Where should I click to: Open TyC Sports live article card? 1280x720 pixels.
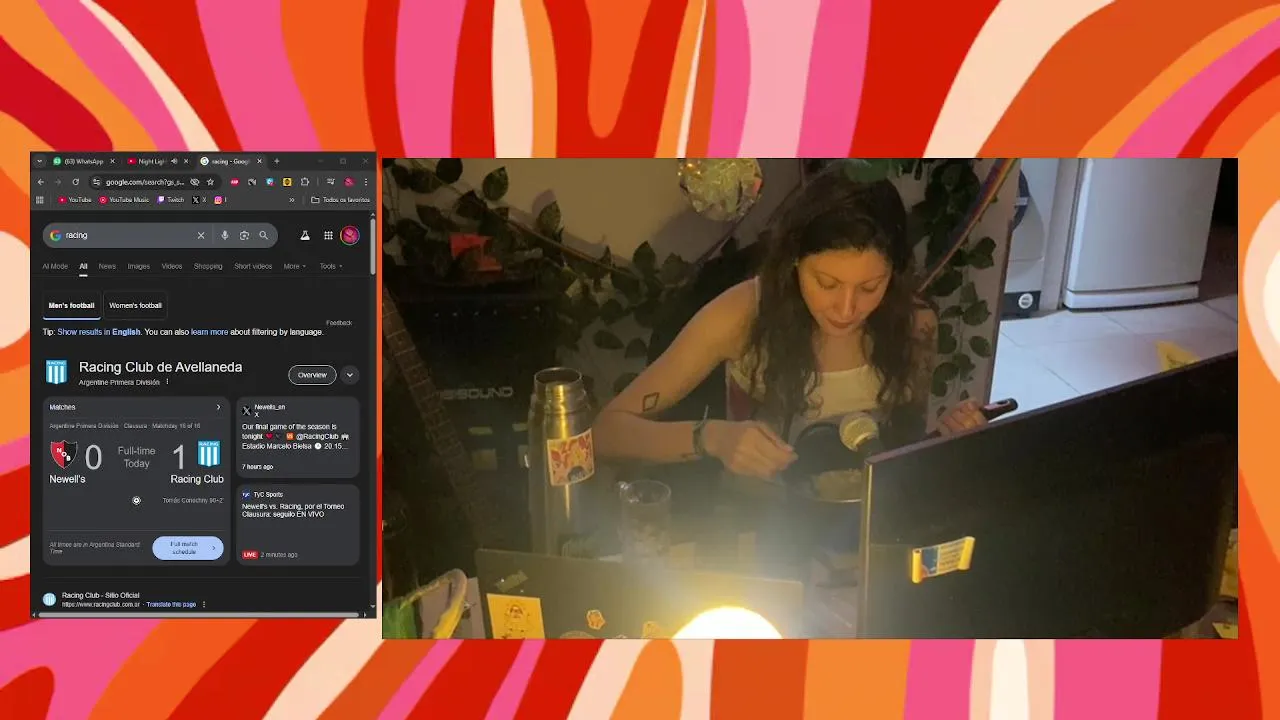click(x=297, y=525)
